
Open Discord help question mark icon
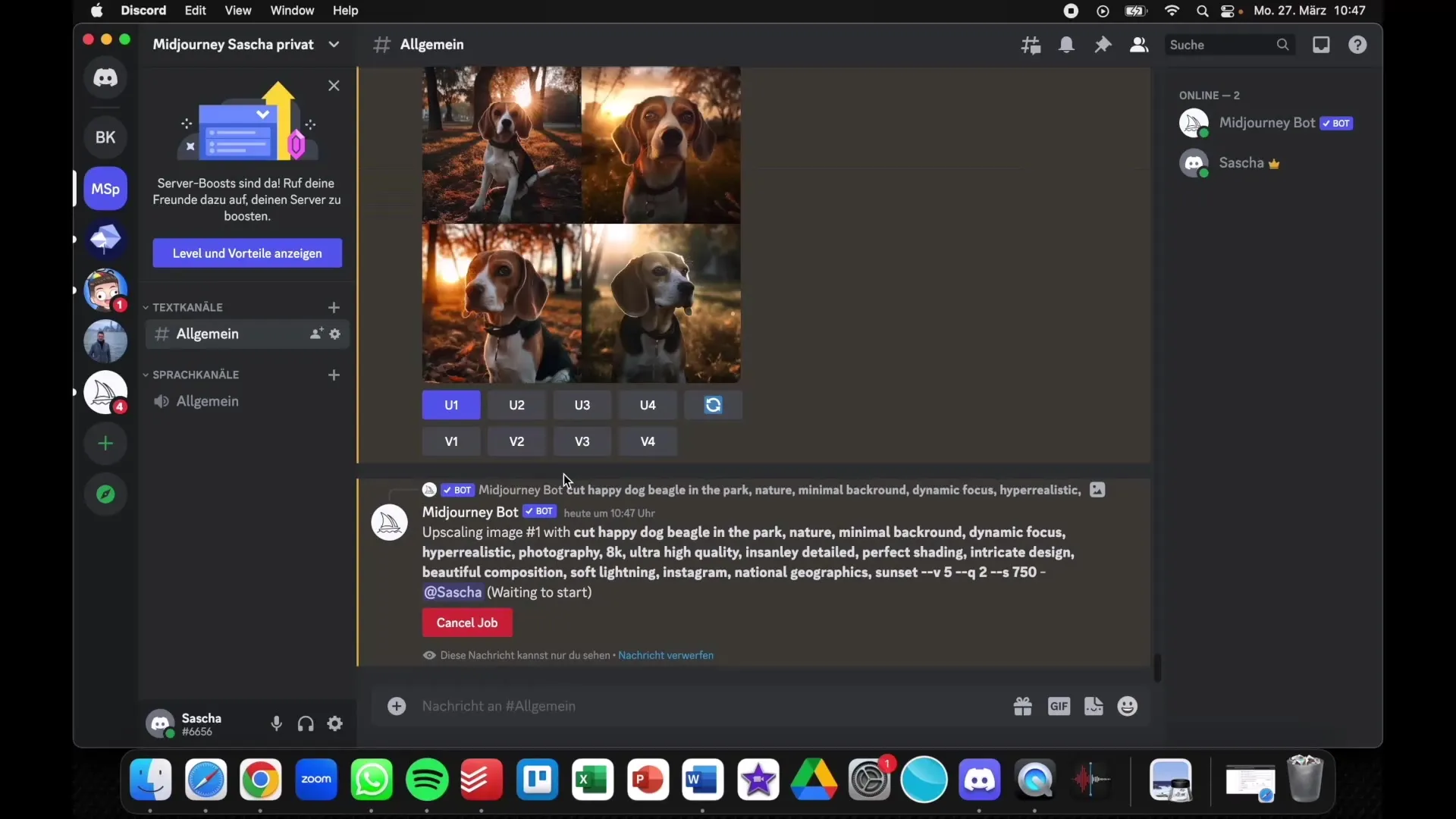click(1358, 45)
